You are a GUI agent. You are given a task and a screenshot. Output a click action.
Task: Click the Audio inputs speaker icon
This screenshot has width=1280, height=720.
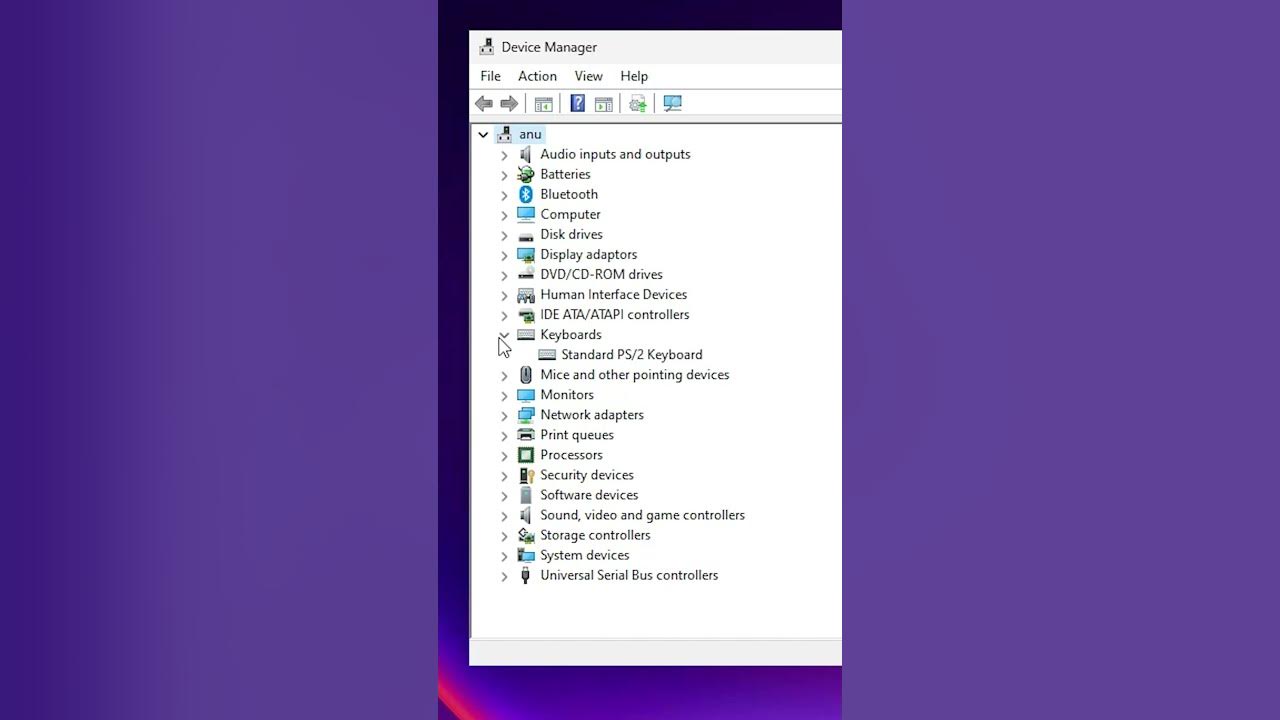[x=526, y=154]
